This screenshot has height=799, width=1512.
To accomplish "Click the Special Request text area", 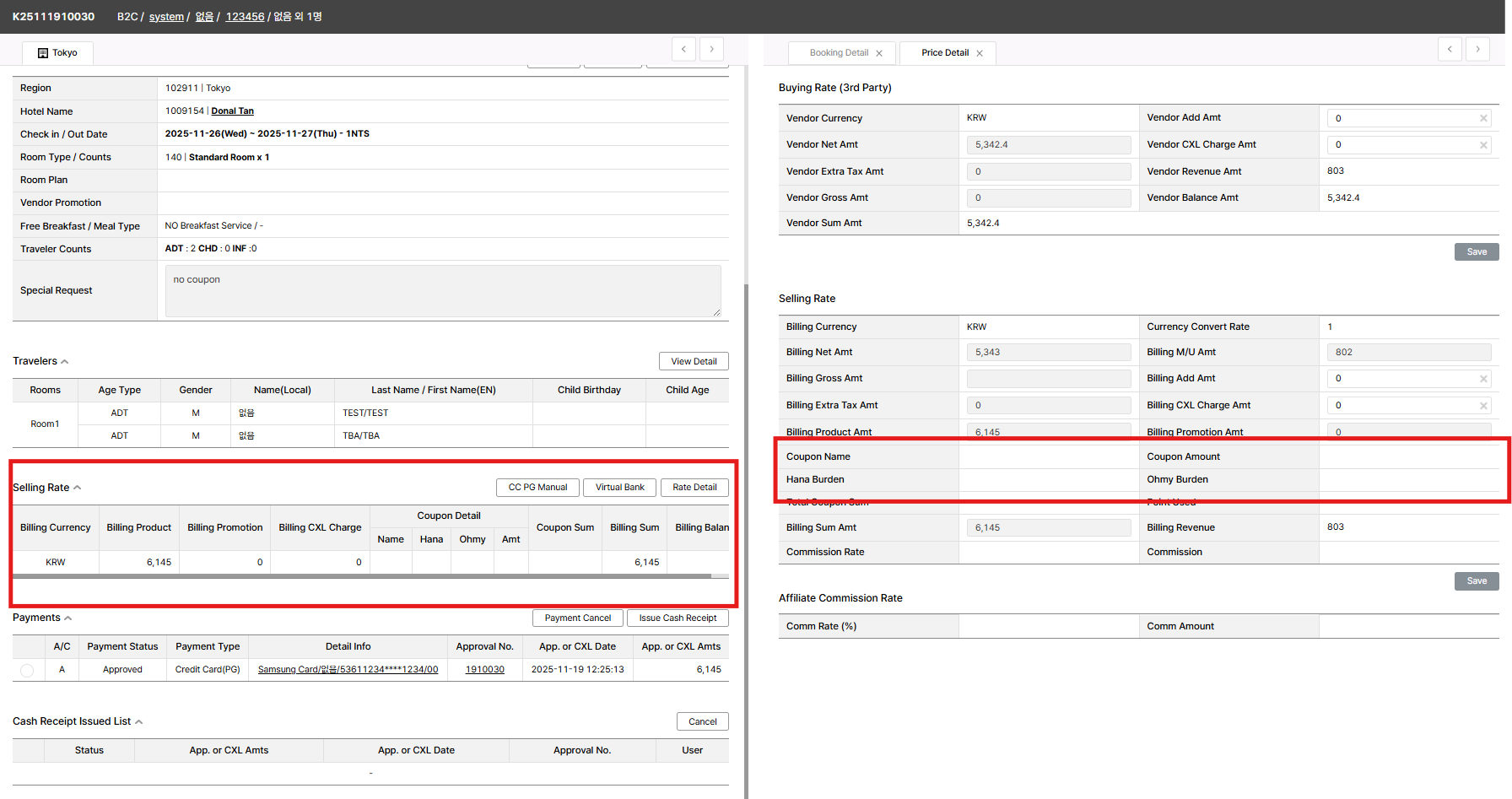I will (442, 291).
